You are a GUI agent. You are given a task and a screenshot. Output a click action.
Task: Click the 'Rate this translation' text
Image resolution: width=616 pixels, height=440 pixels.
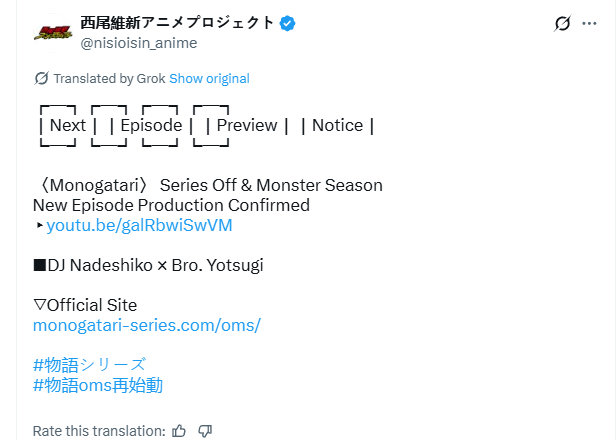98,431
